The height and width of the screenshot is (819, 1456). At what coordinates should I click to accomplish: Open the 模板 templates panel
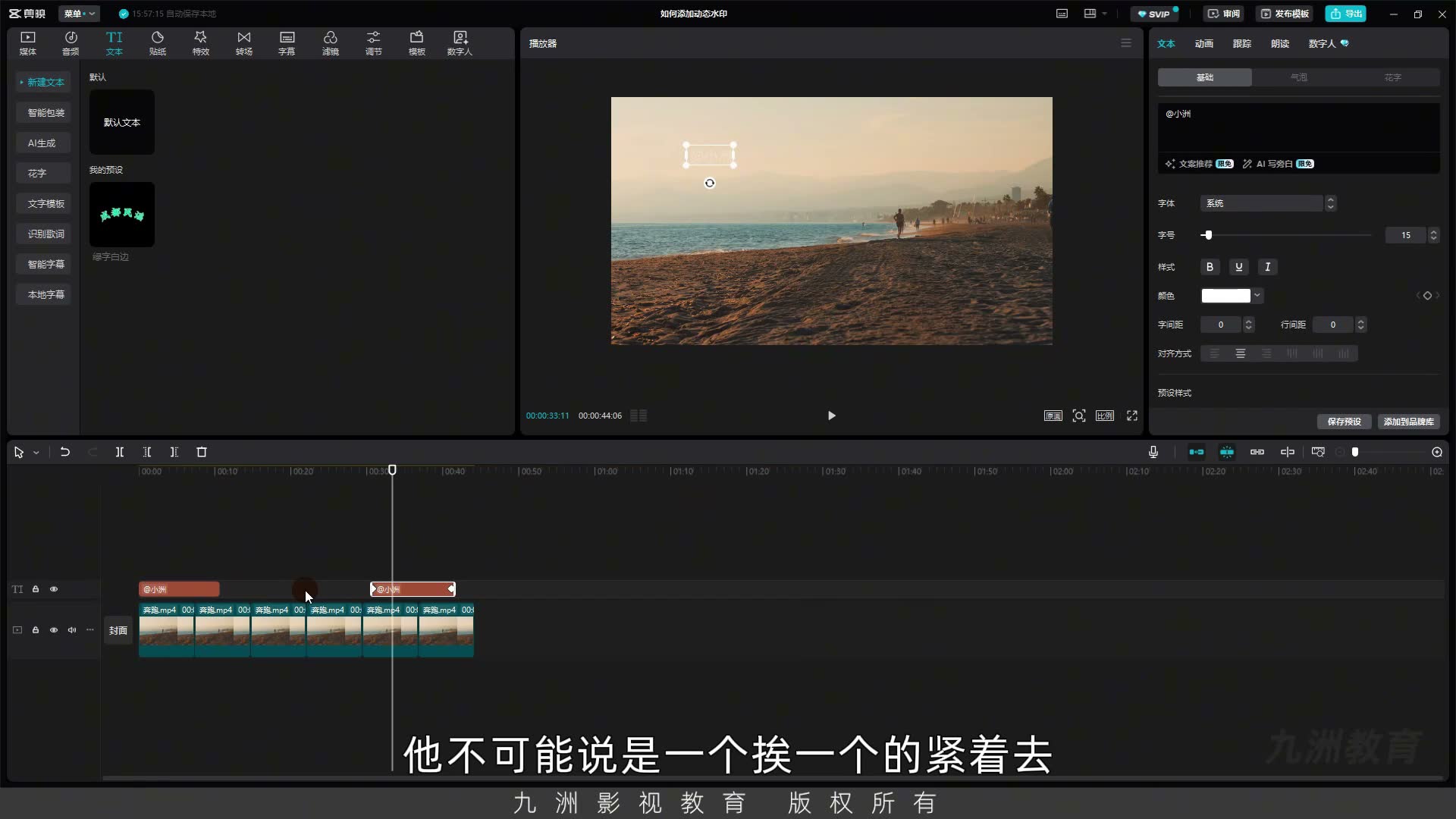pyautogui.click(x=417, y=43)
